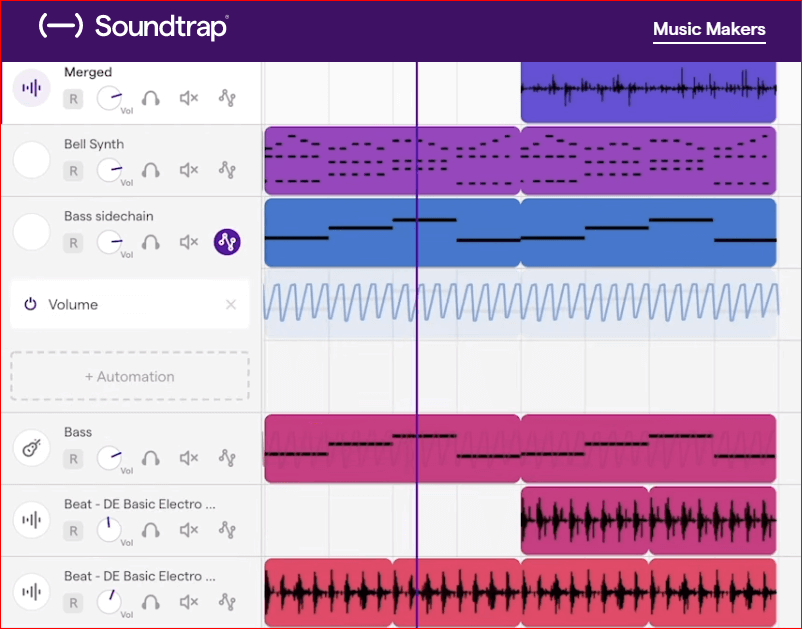Click the active automation icon on Bass sidechain

pyautogui.click(x=227, y=242)
